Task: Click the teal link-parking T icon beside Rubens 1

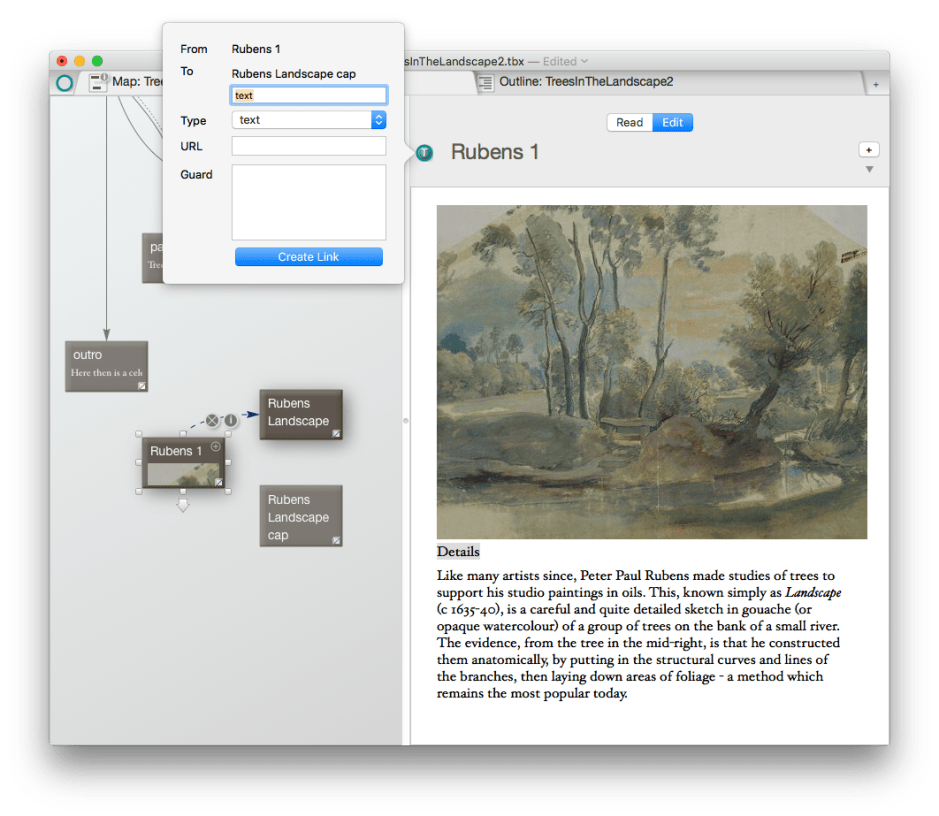Action: (x=424, y=153)
